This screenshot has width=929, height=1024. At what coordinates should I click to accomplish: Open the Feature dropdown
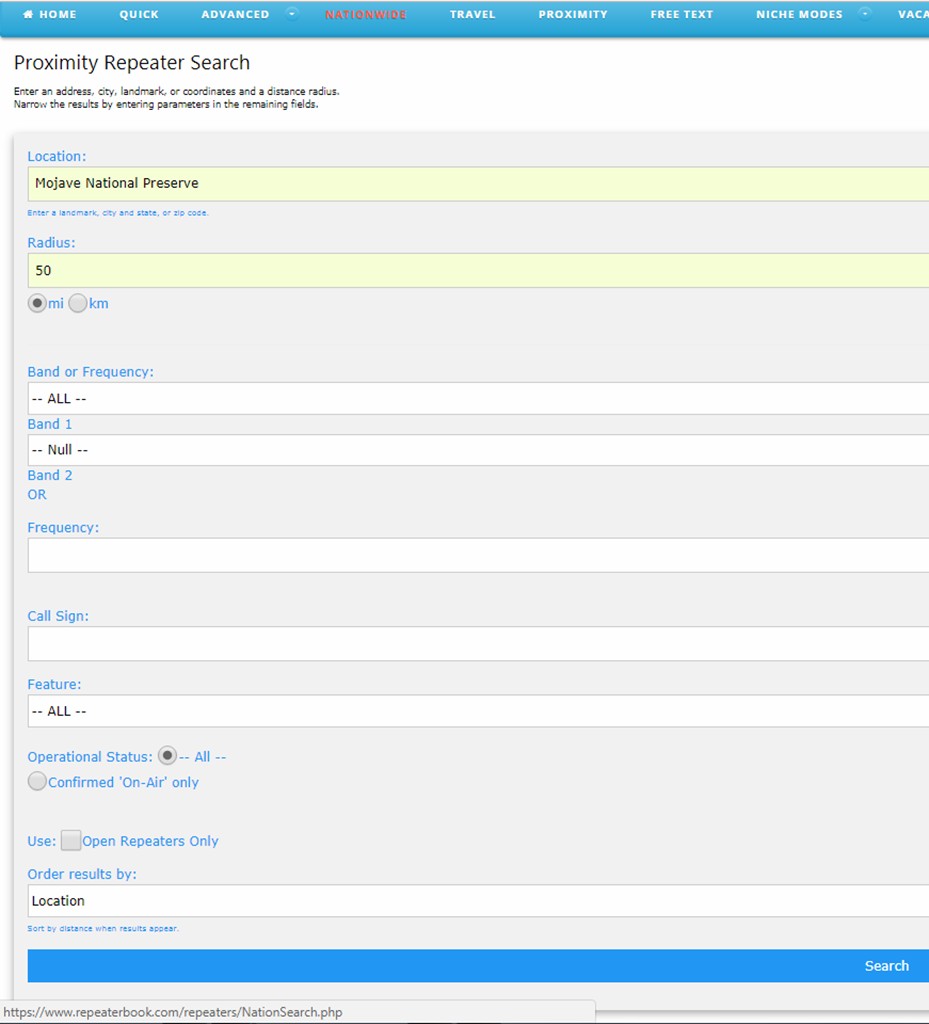click(x=478, y=711)
